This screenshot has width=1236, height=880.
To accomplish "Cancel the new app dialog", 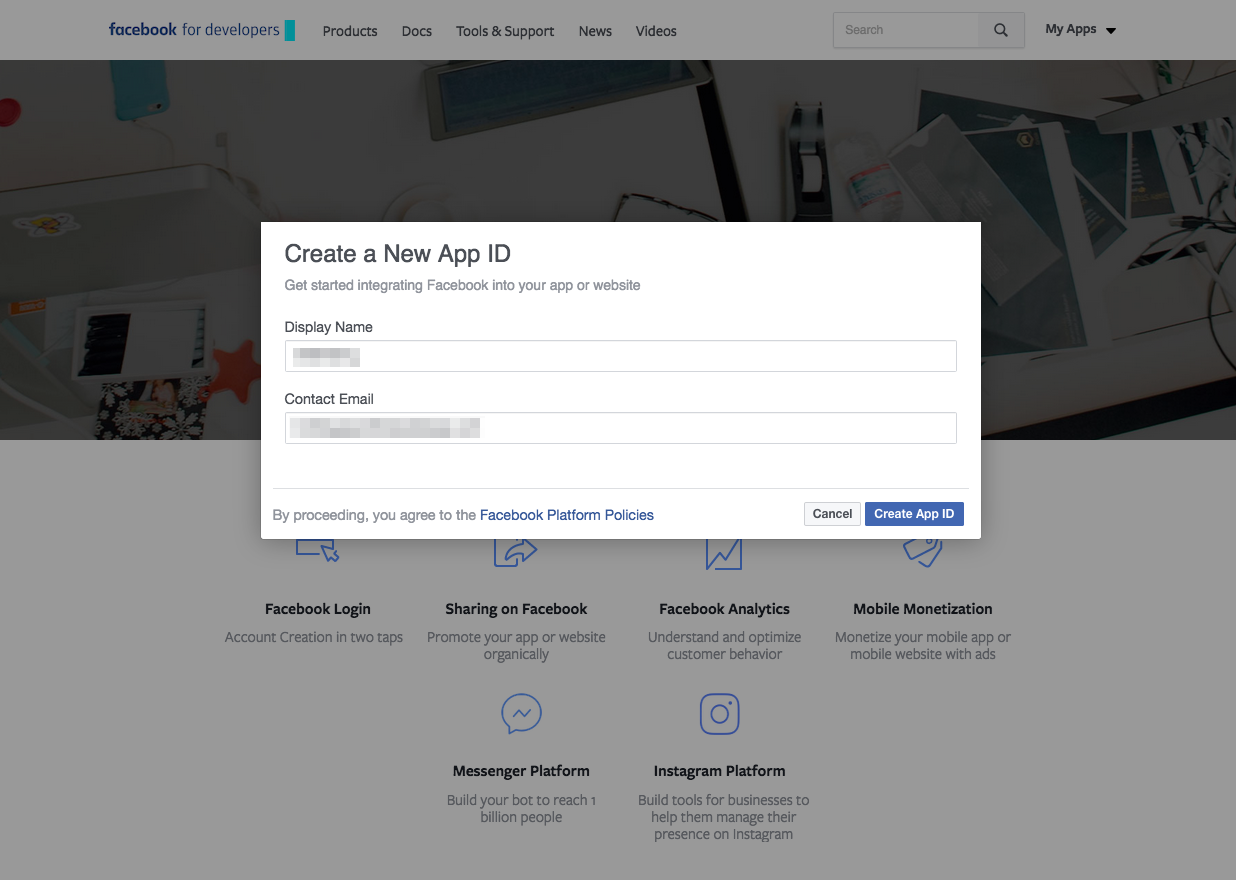I will tap(832, 514).
